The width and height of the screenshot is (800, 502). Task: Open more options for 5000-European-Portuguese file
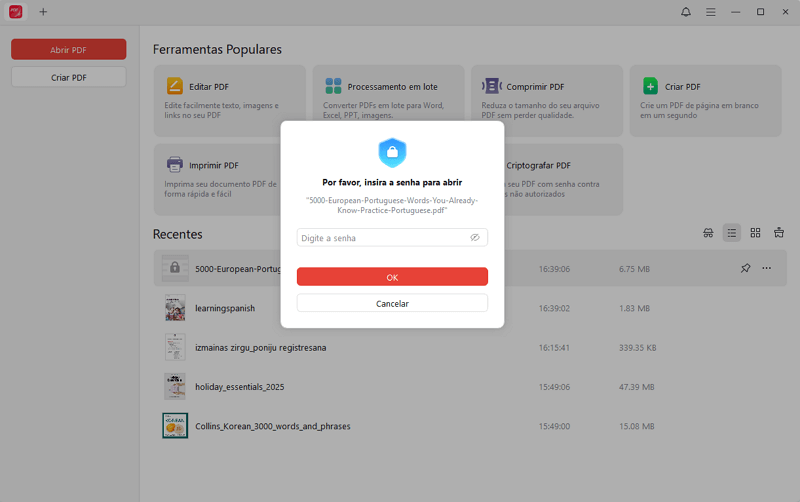(767, 269)
